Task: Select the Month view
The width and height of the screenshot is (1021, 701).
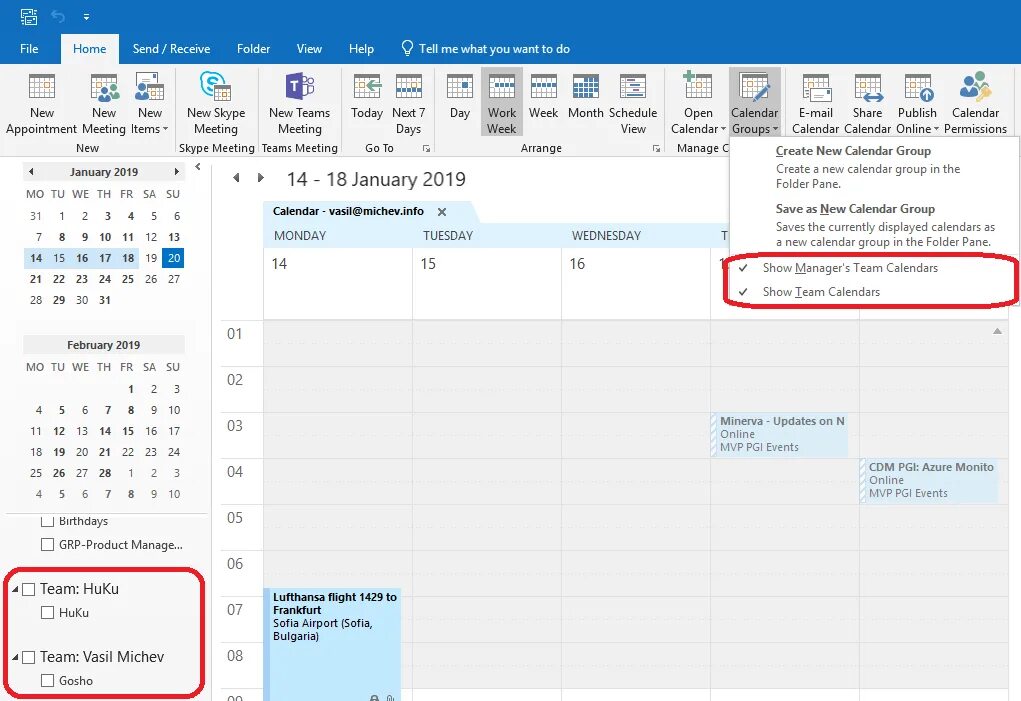Action: (585, 100)
